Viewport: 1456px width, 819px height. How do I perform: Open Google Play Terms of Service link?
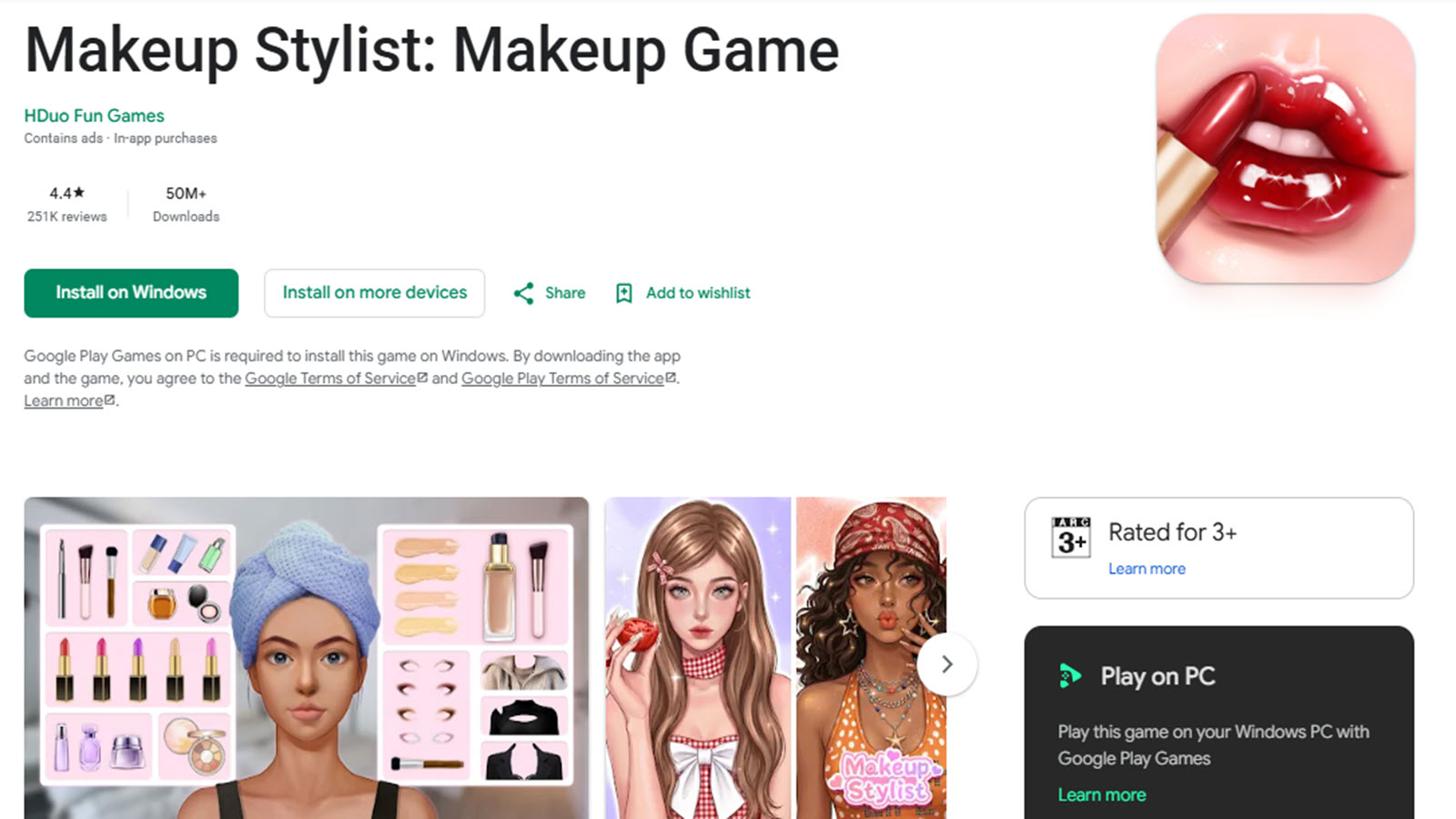[562, 379]
